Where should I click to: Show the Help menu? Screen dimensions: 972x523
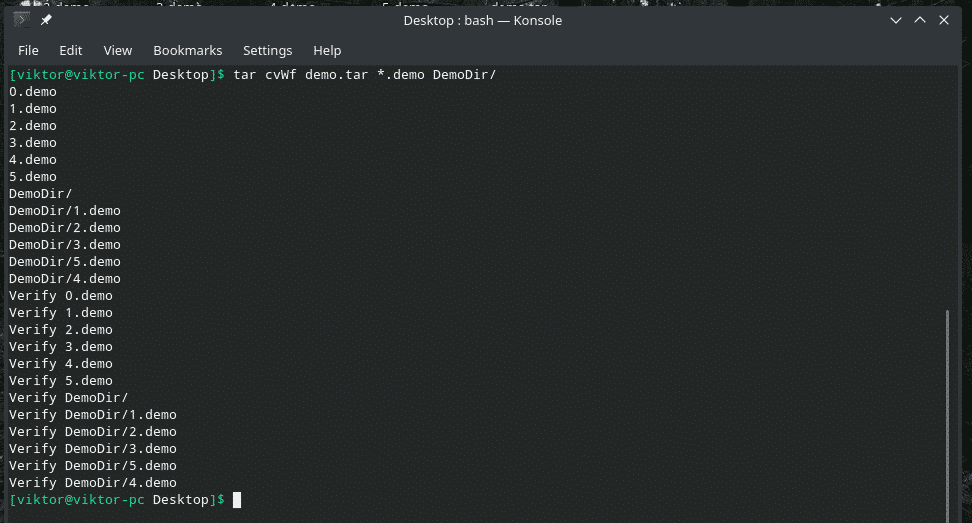pyautogui.click(x=327, y=50)
